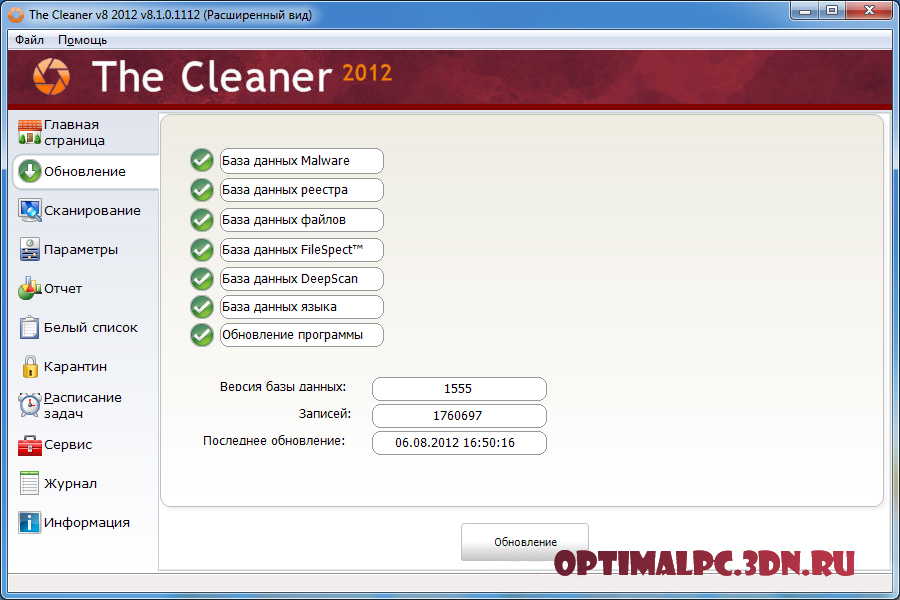The width and height of the screenshot is (900, 600).
Task: Go to Главная страница section
Action: click(x=74, y=133)
